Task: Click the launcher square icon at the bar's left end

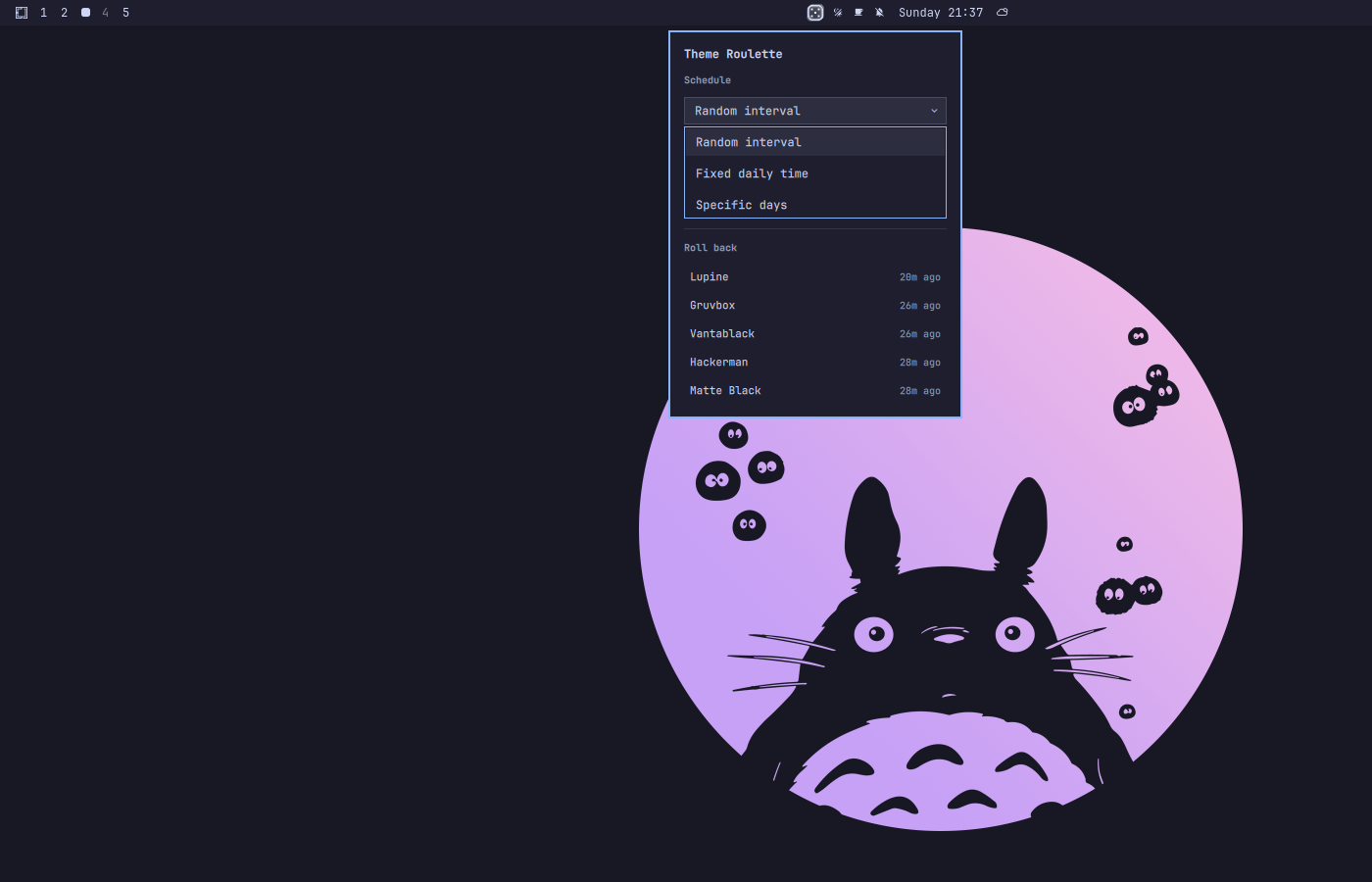Action: (x=22, y=13)
